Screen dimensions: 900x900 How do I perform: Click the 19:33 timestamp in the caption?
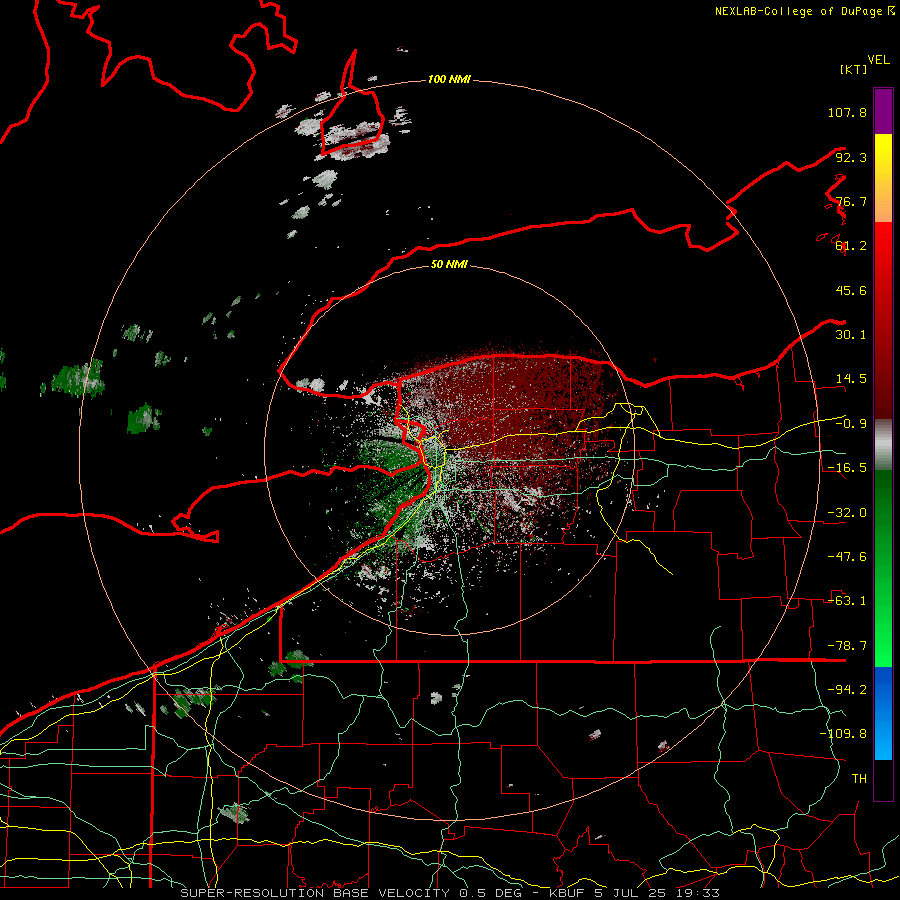click(699, 893)
